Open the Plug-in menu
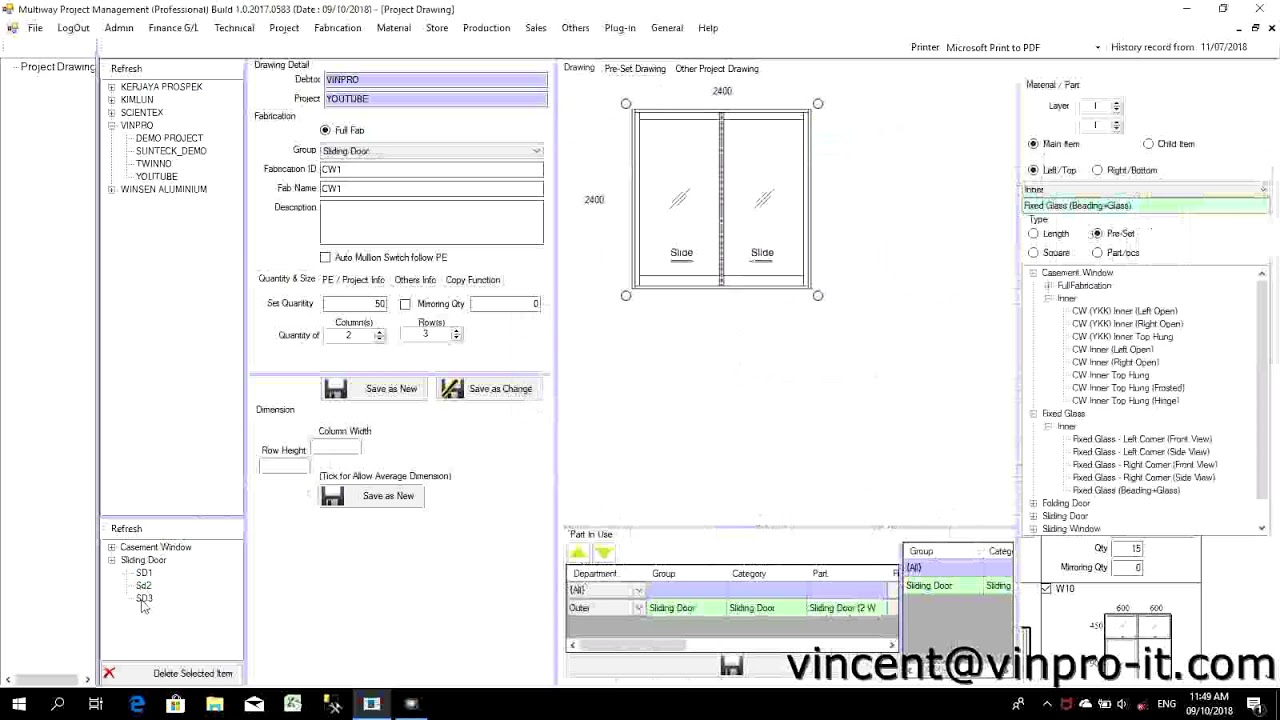The width and height of the screenshot is (1280, 720). click(x=620, y=28)
